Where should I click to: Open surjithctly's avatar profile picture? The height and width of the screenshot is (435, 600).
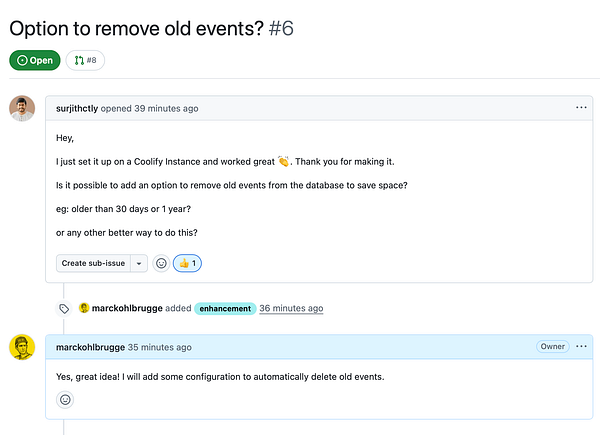coord(22,108)
